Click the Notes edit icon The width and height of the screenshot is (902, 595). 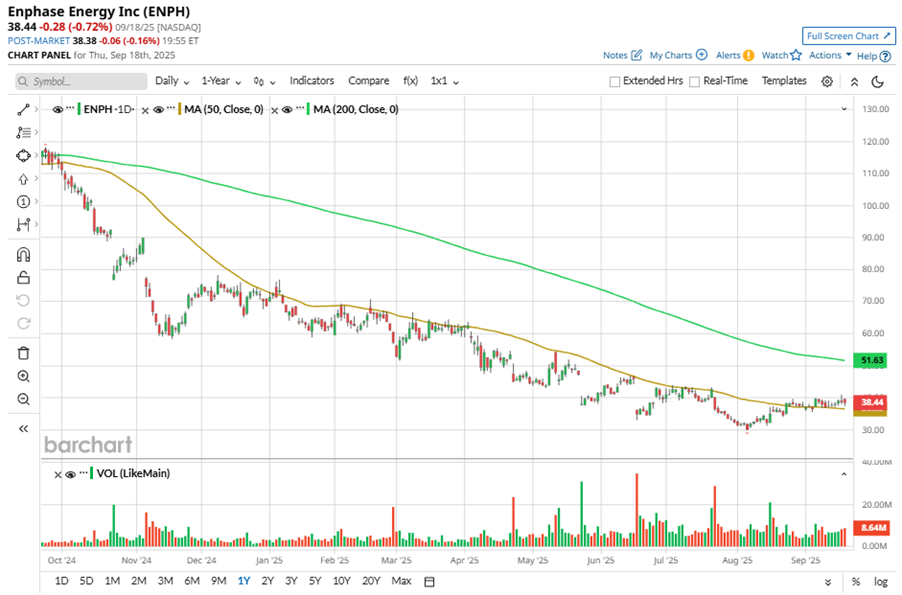pyautogui.click(x=636, y=55)
